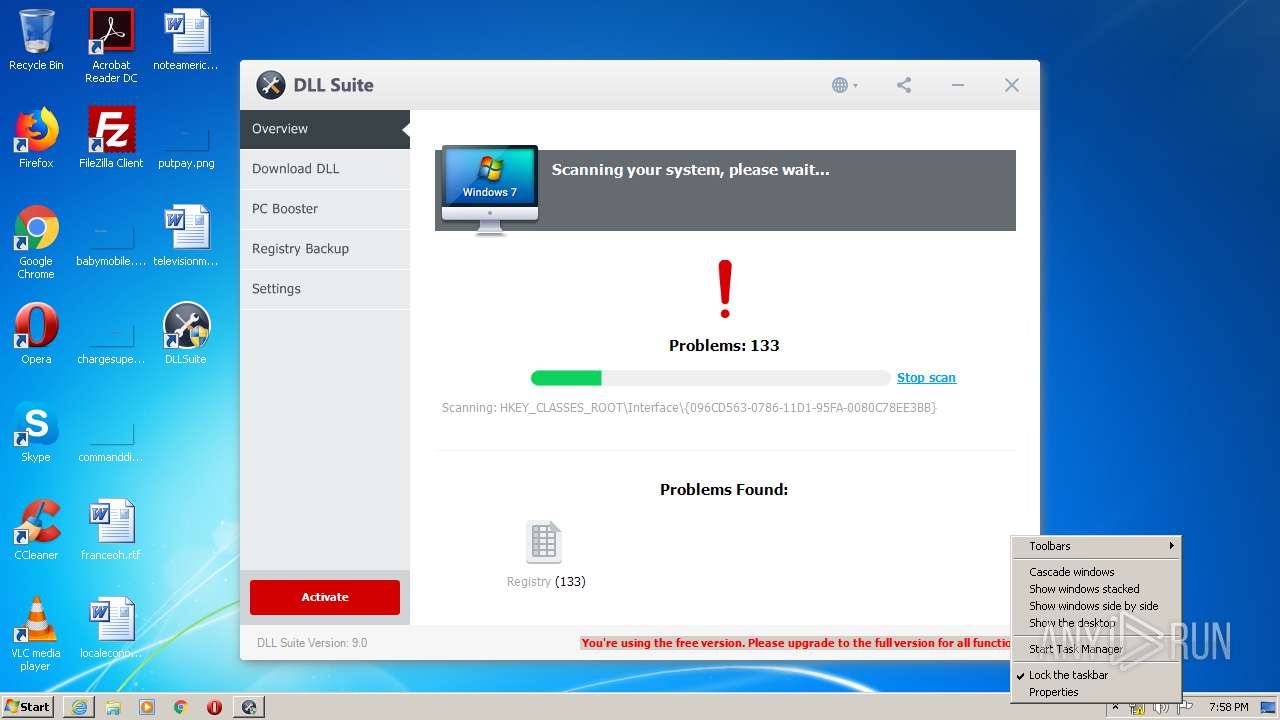Image resolution: width=1280 pixels, height=720 pixels.
Task: Select the localecono Word document
Action: coord(111,628)
